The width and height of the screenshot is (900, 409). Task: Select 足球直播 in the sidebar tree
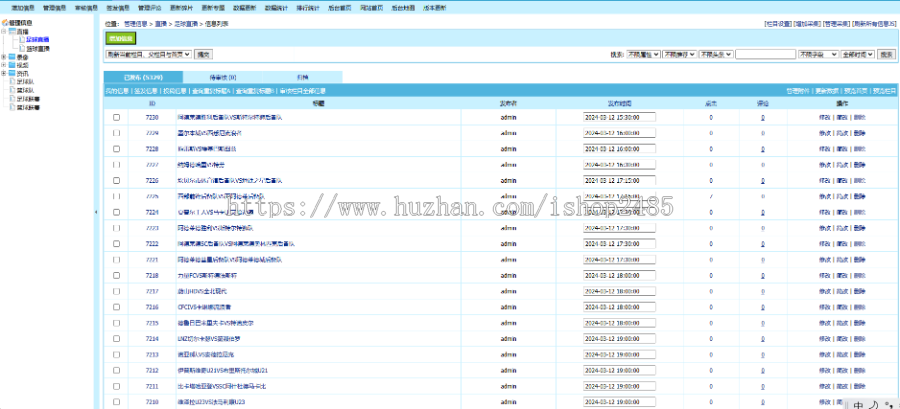click(x=38, y=40)
